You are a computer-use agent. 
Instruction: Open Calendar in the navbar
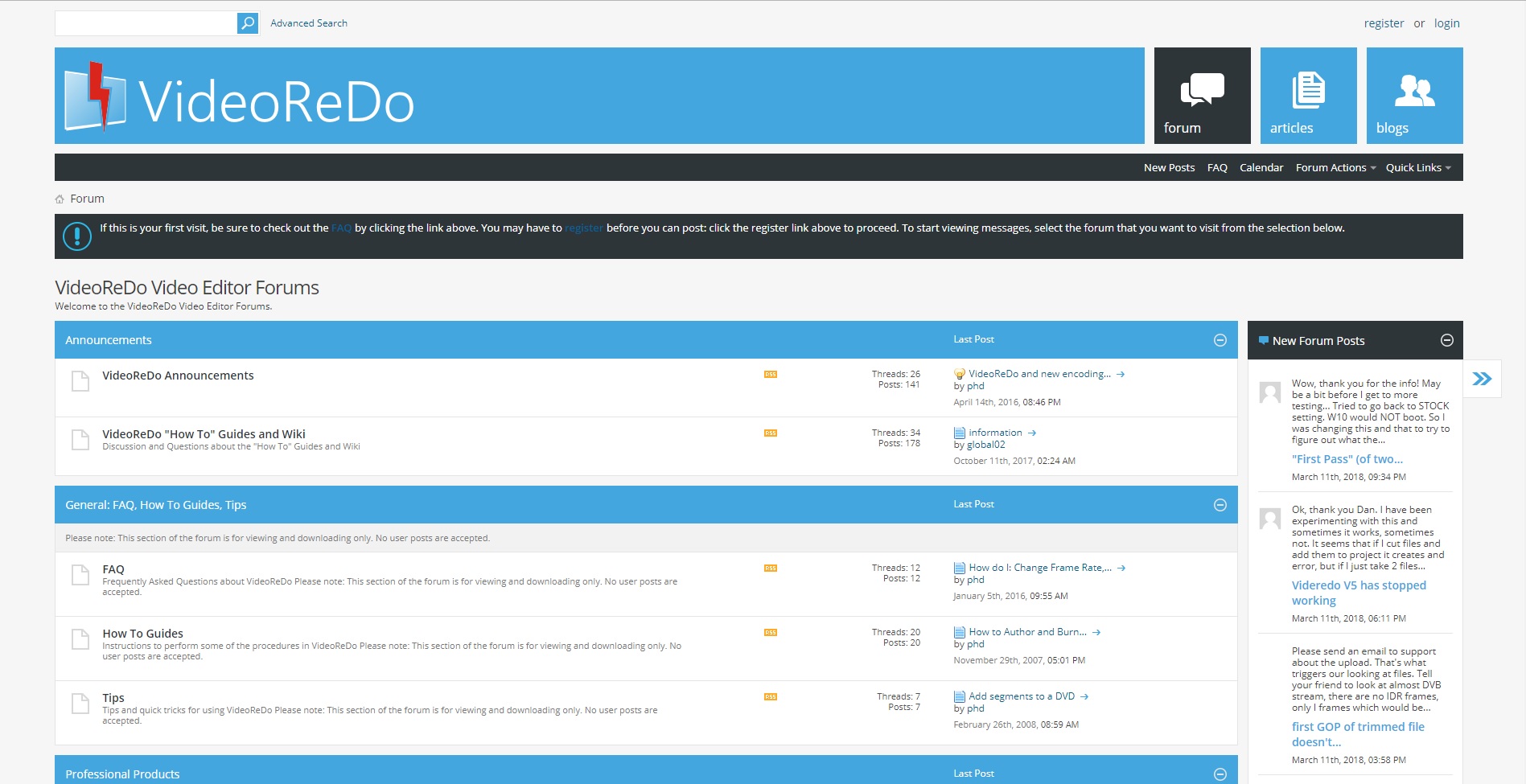[x=1261, y=168]
